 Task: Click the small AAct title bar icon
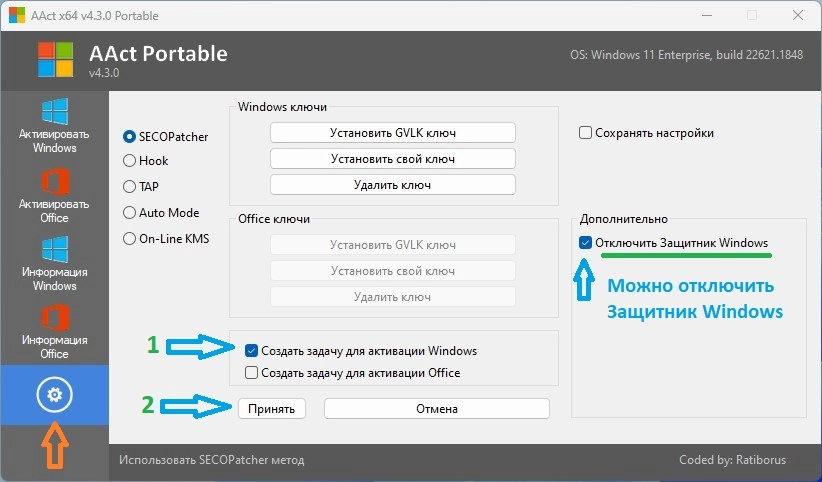click(17, 15)
